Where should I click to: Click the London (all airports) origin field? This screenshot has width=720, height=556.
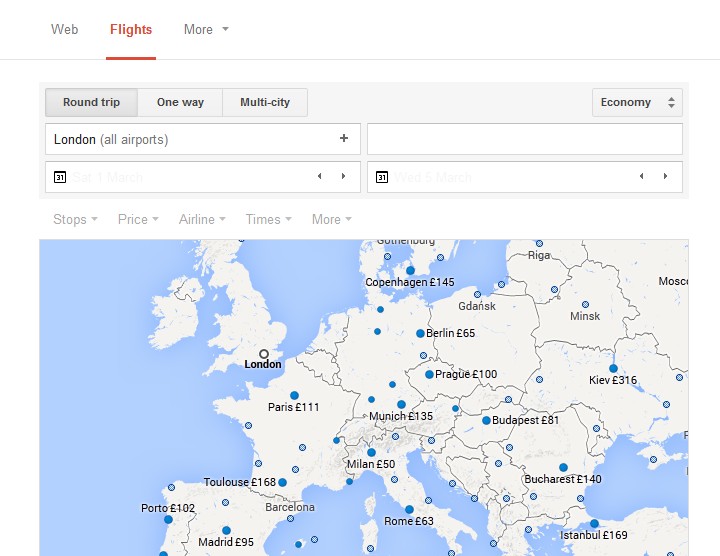pos(203,139)
